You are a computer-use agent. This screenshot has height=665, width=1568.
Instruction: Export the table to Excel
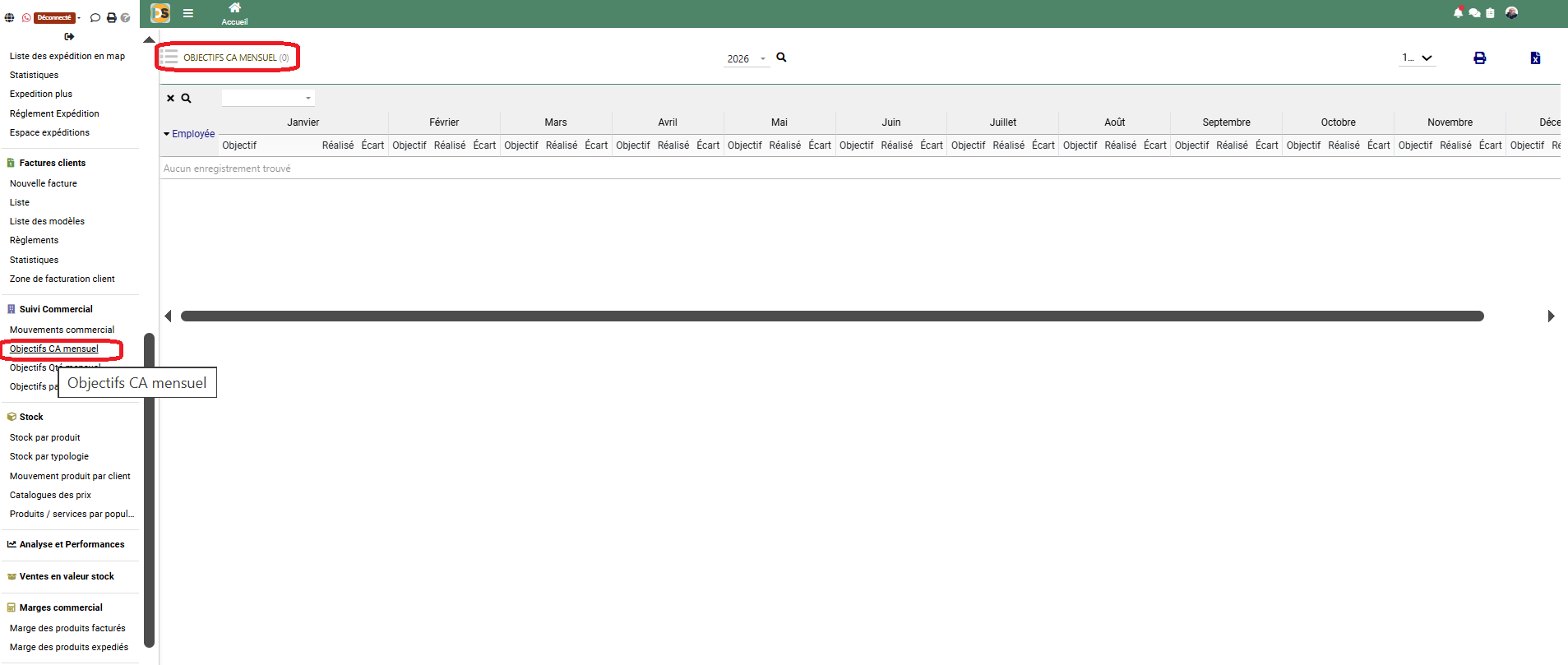[x=1535, y=58]
